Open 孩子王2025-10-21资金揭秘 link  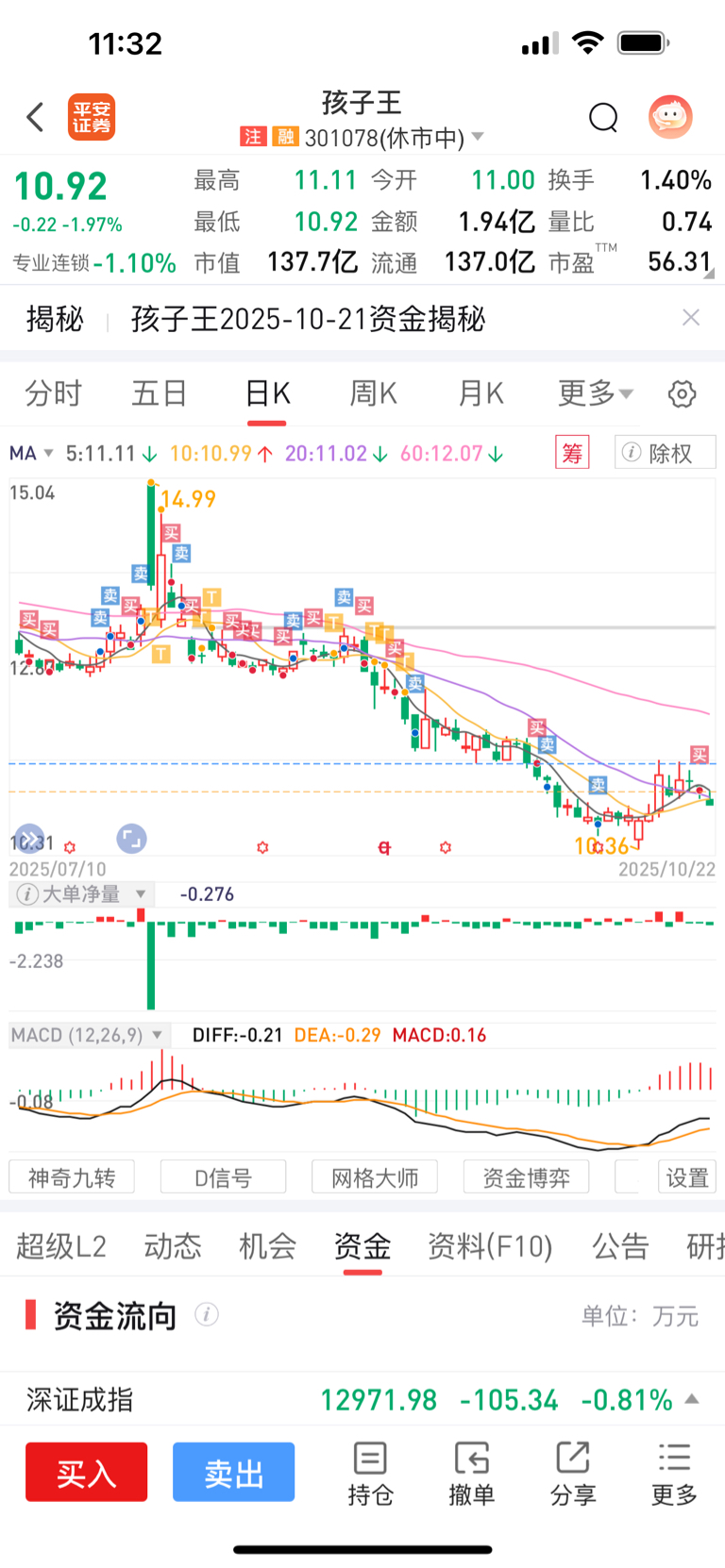[x=308, y=319]
